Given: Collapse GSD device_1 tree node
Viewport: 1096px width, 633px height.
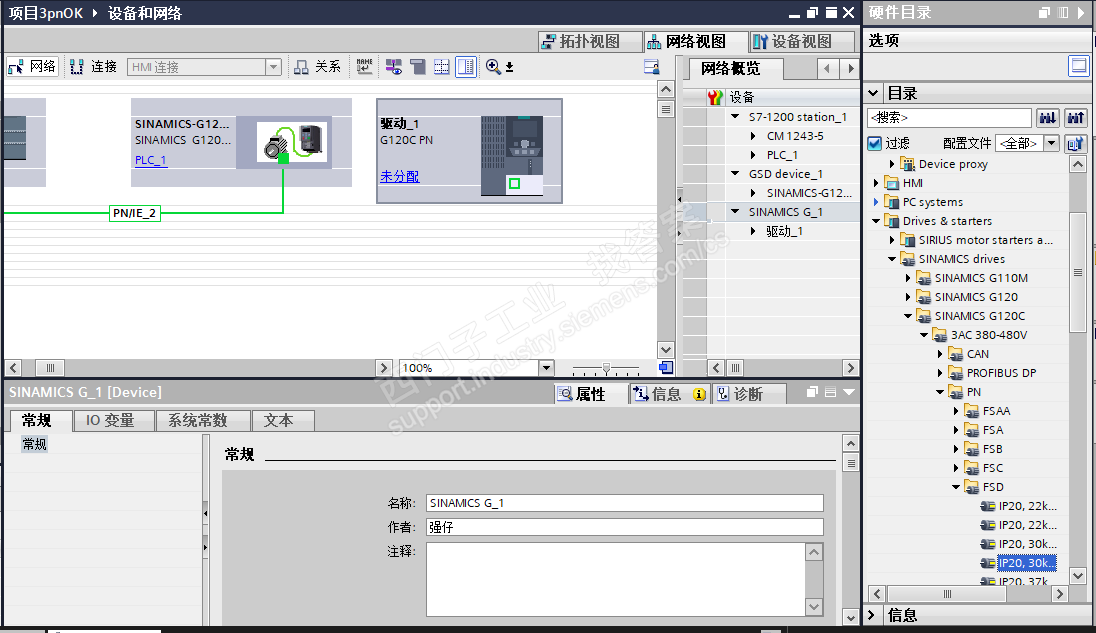Looking at the screenshot, I should click(x=735, y=173).
